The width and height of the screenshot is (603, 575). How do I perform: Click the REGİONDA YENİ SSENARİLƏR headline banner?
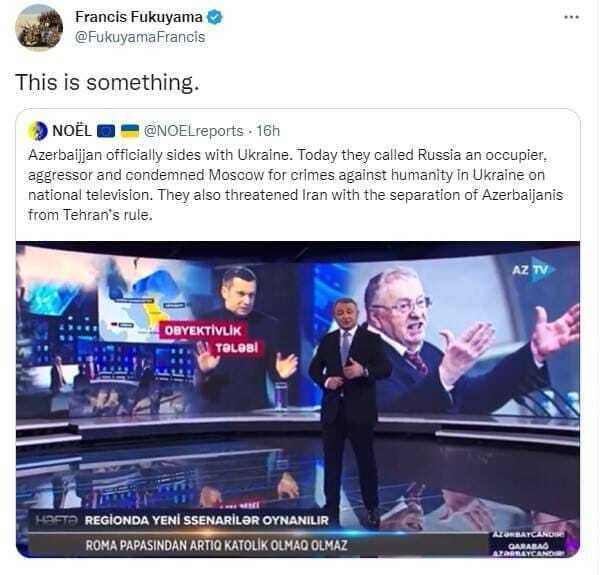(x=207, y=520)
